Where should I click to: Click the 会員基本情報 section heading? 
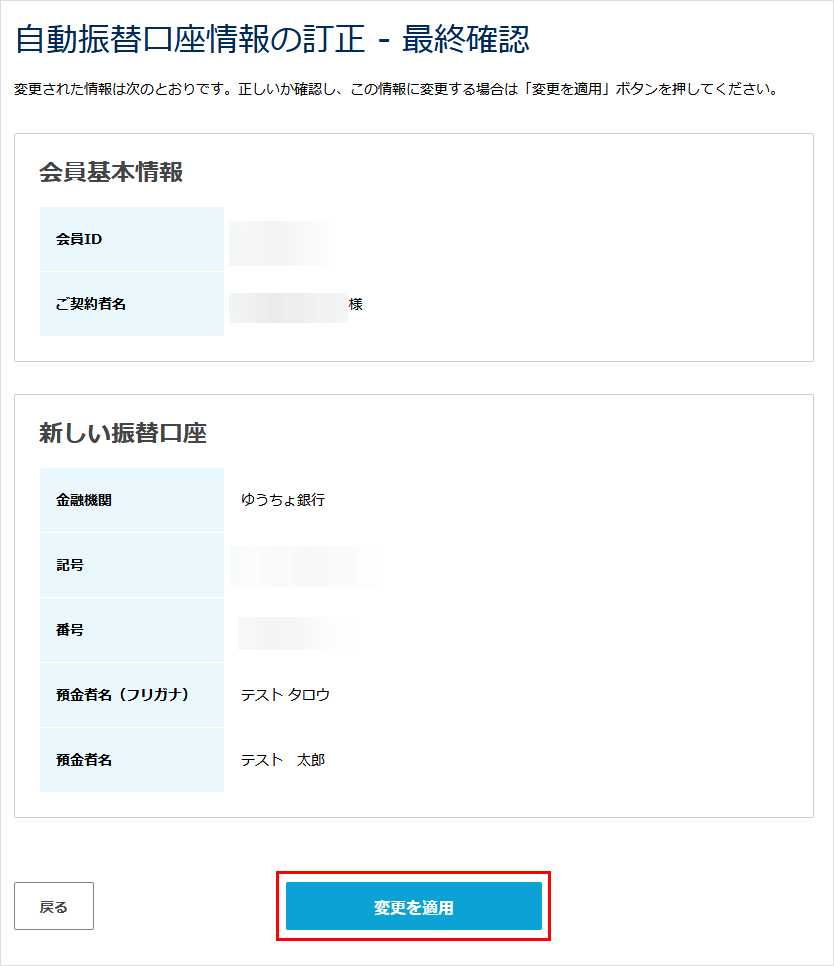(111, 172)
